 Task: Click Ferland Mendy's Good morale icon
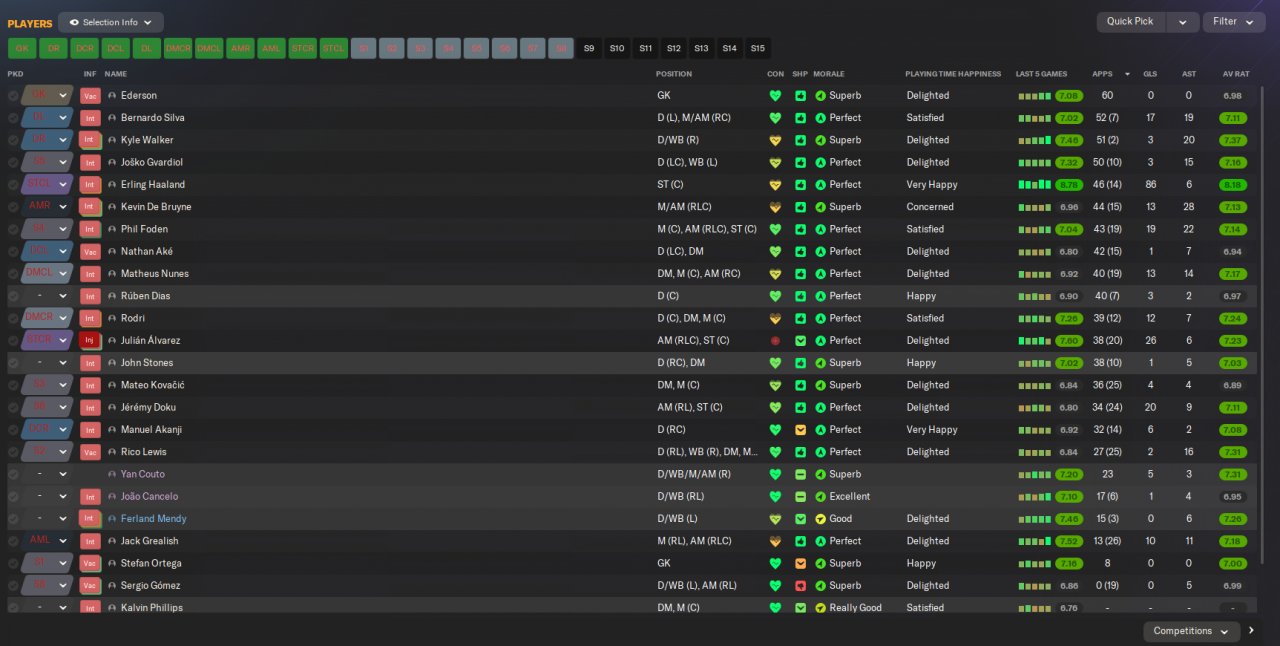(x=820, y=519)
